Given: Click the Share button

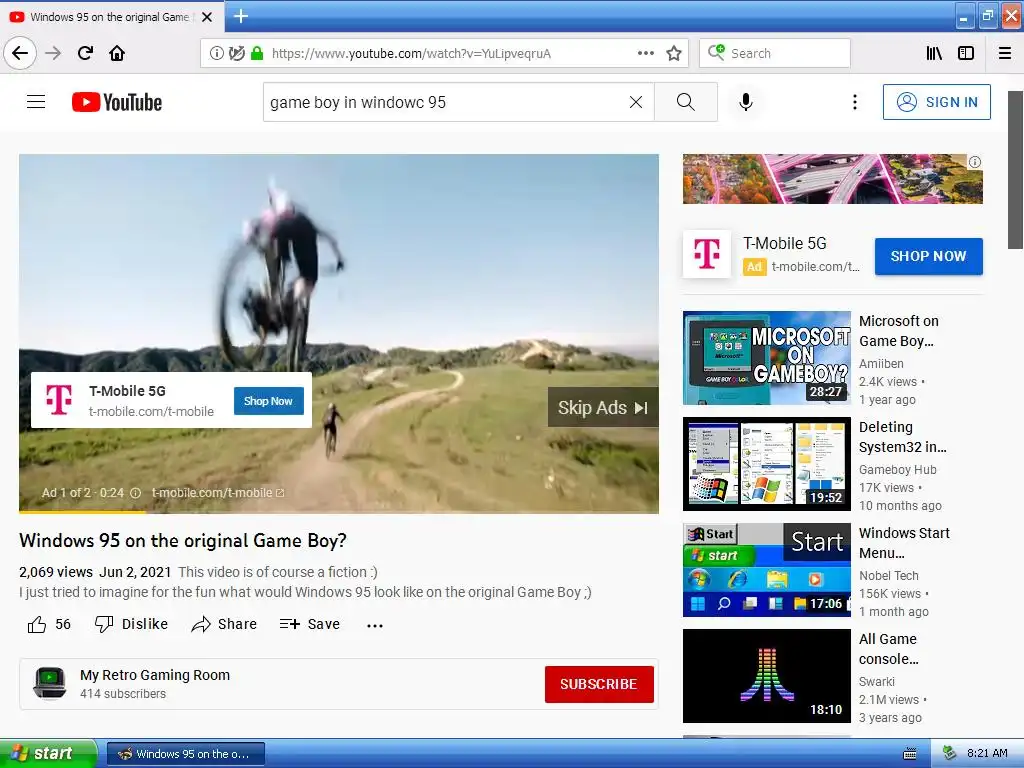Looking at the screenshot, I should pyautogui.click(x=224, y=624).
